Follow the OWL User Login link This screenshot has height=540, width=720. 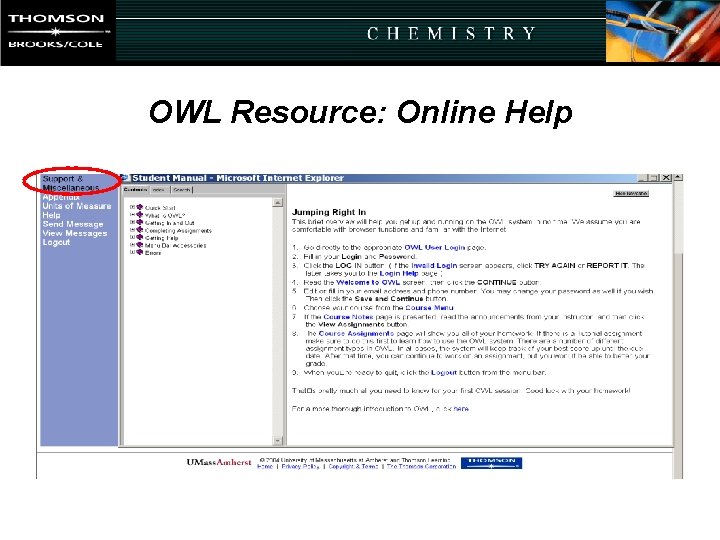pos(434,247)
